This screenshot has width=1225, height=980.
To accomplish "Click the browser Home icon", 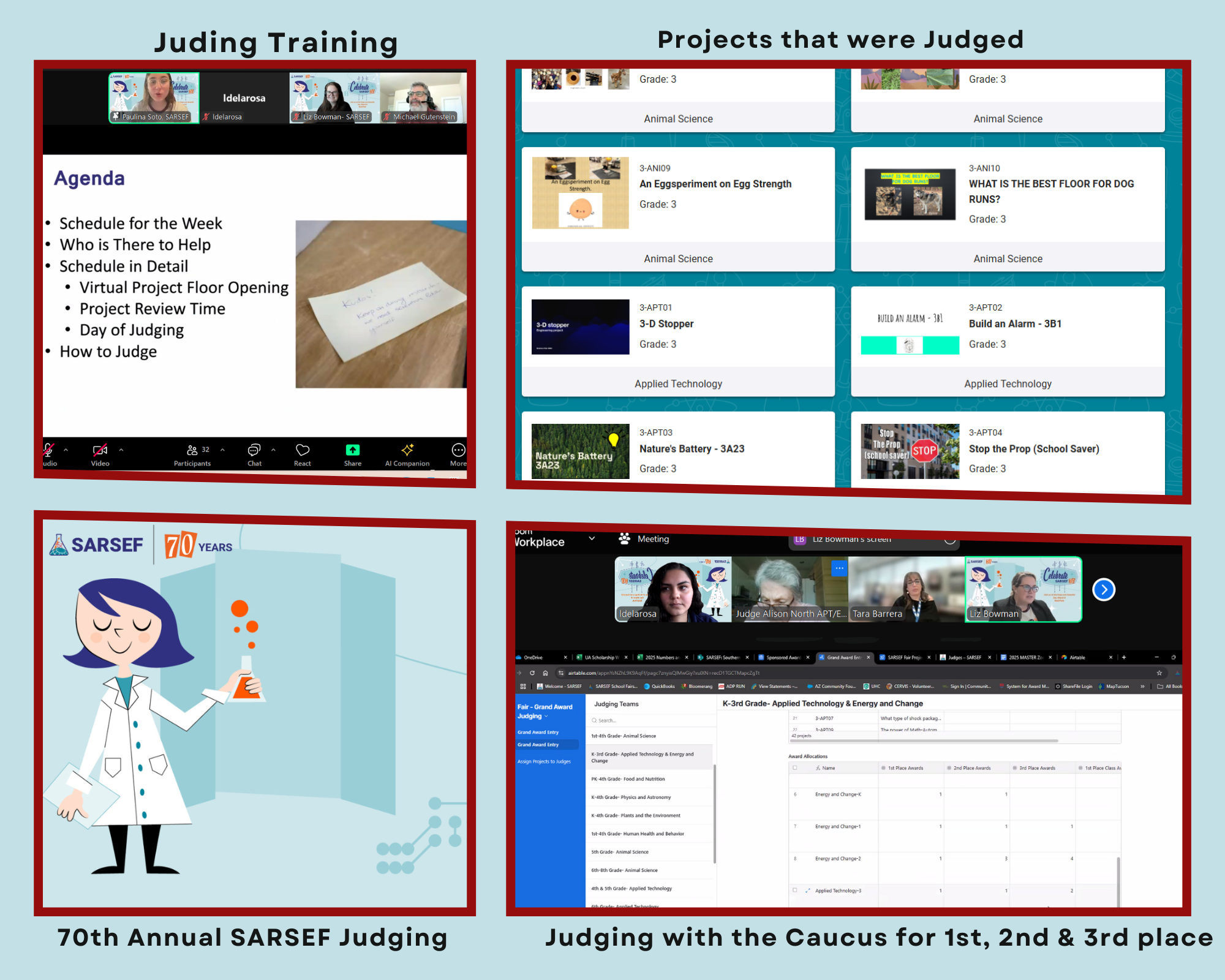I will coord(545,673).
